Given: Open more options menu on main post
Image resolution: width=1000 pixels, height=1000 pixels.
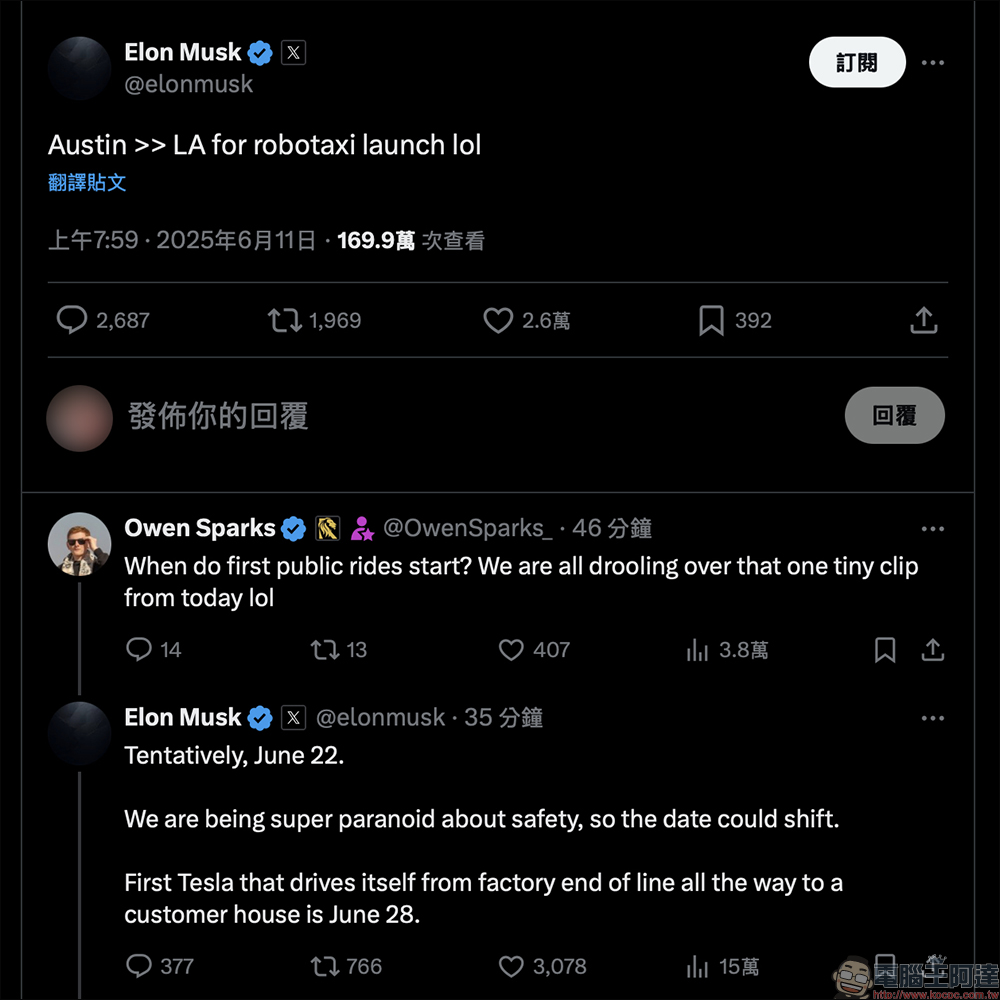Looking at the screenshot, I should (932, 63).
